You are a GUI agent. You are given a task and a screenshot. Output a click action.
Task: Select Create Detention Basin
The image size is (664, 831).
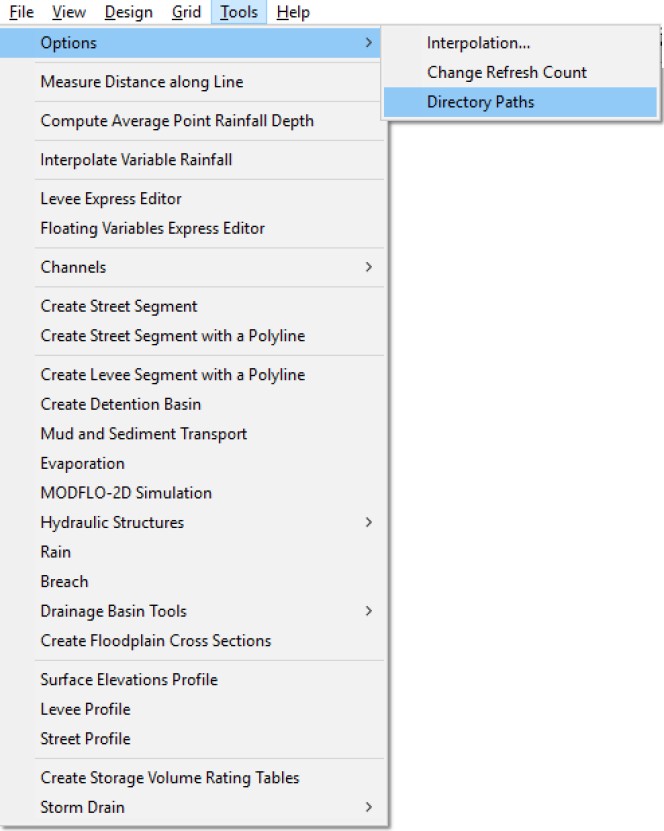(120, 404)
